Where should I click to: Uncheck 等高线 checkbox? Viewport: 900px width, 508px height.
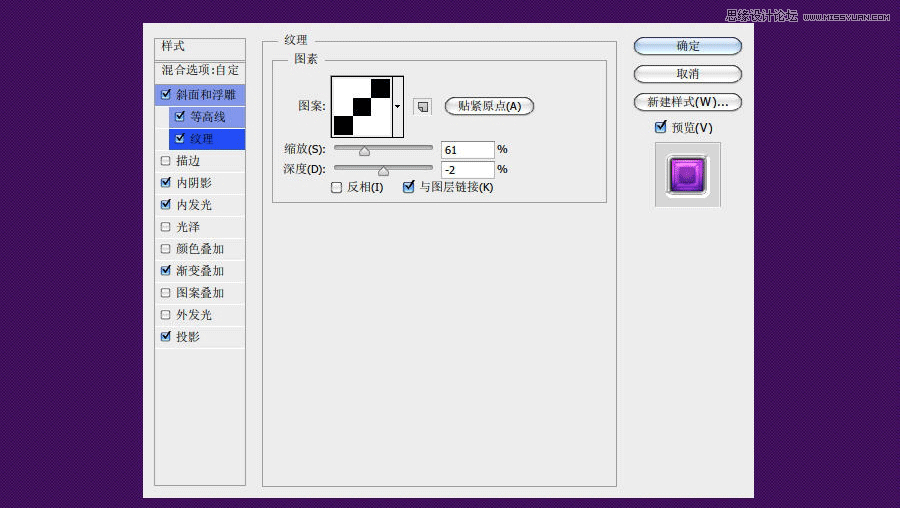tap(180, 117)
